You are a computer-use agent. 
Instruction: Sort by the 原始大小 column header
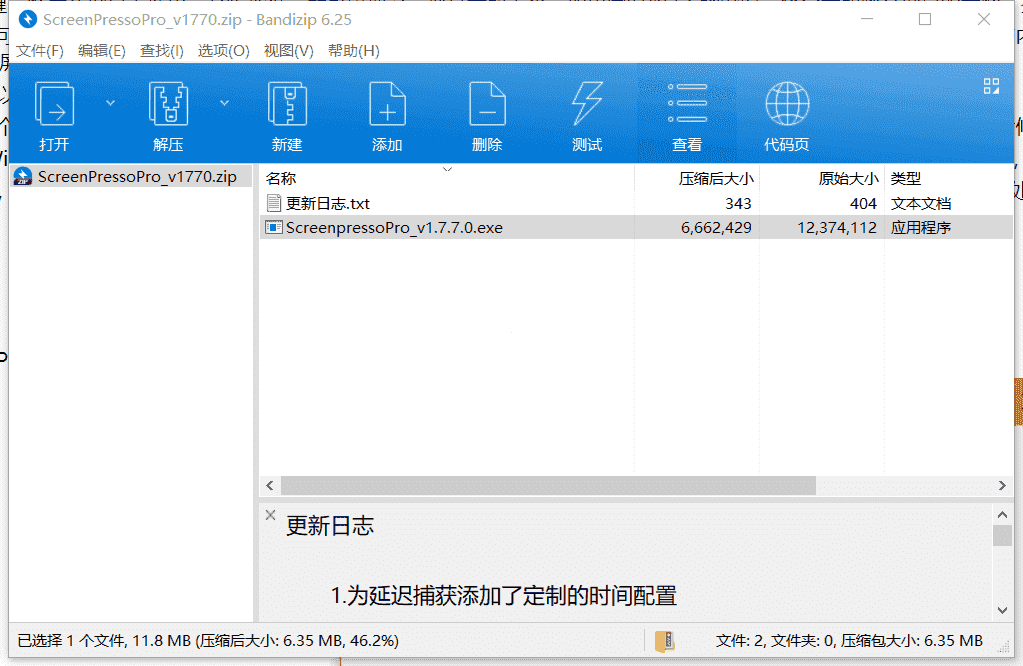(x=822, y=178)
